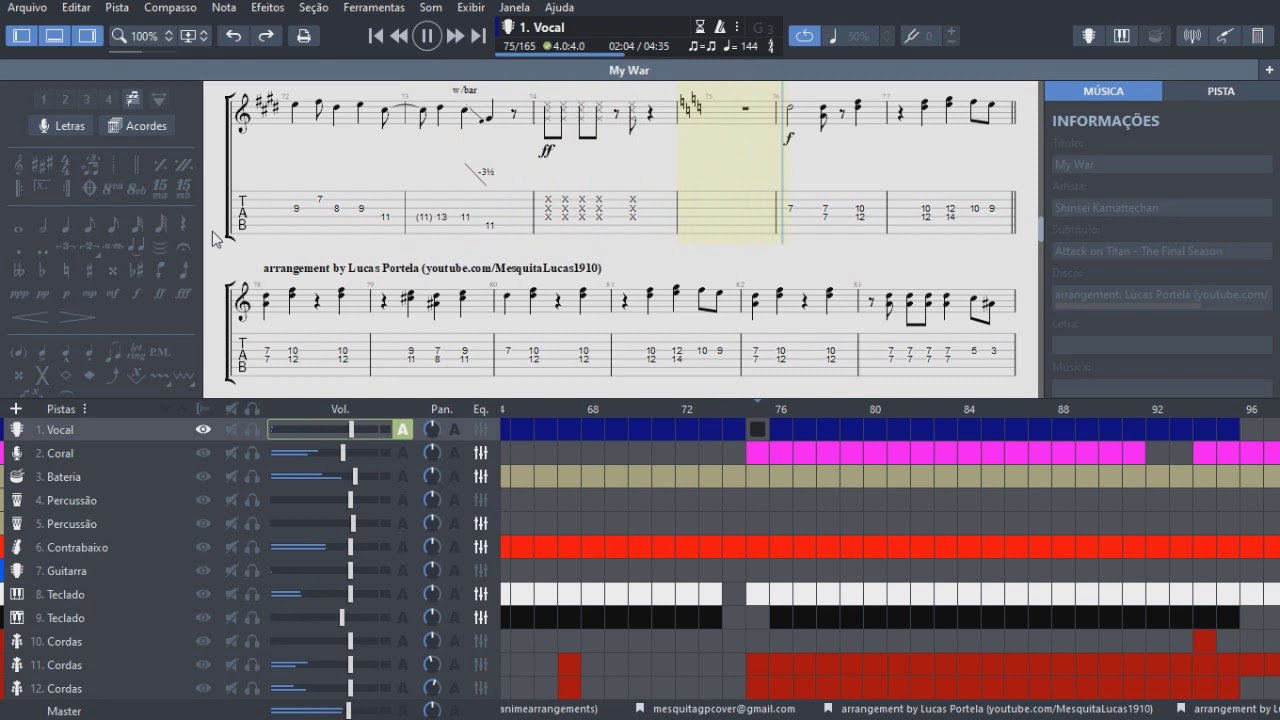Undo the last action
1280x720 pixels.
tap(233, 36)
